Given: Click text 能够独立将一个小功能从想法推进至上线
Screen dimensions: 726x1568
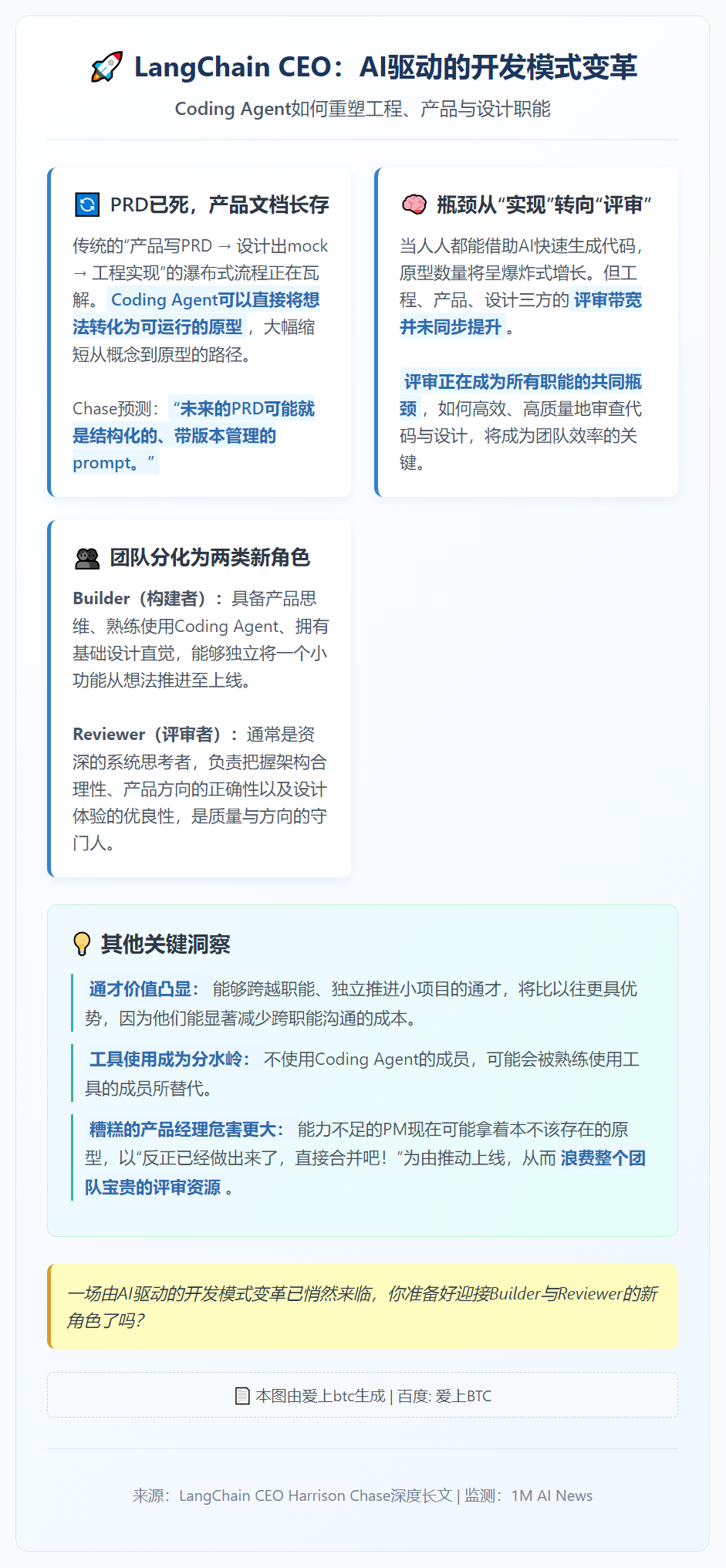Looking at the screenshot, I should tap(200, 667).
